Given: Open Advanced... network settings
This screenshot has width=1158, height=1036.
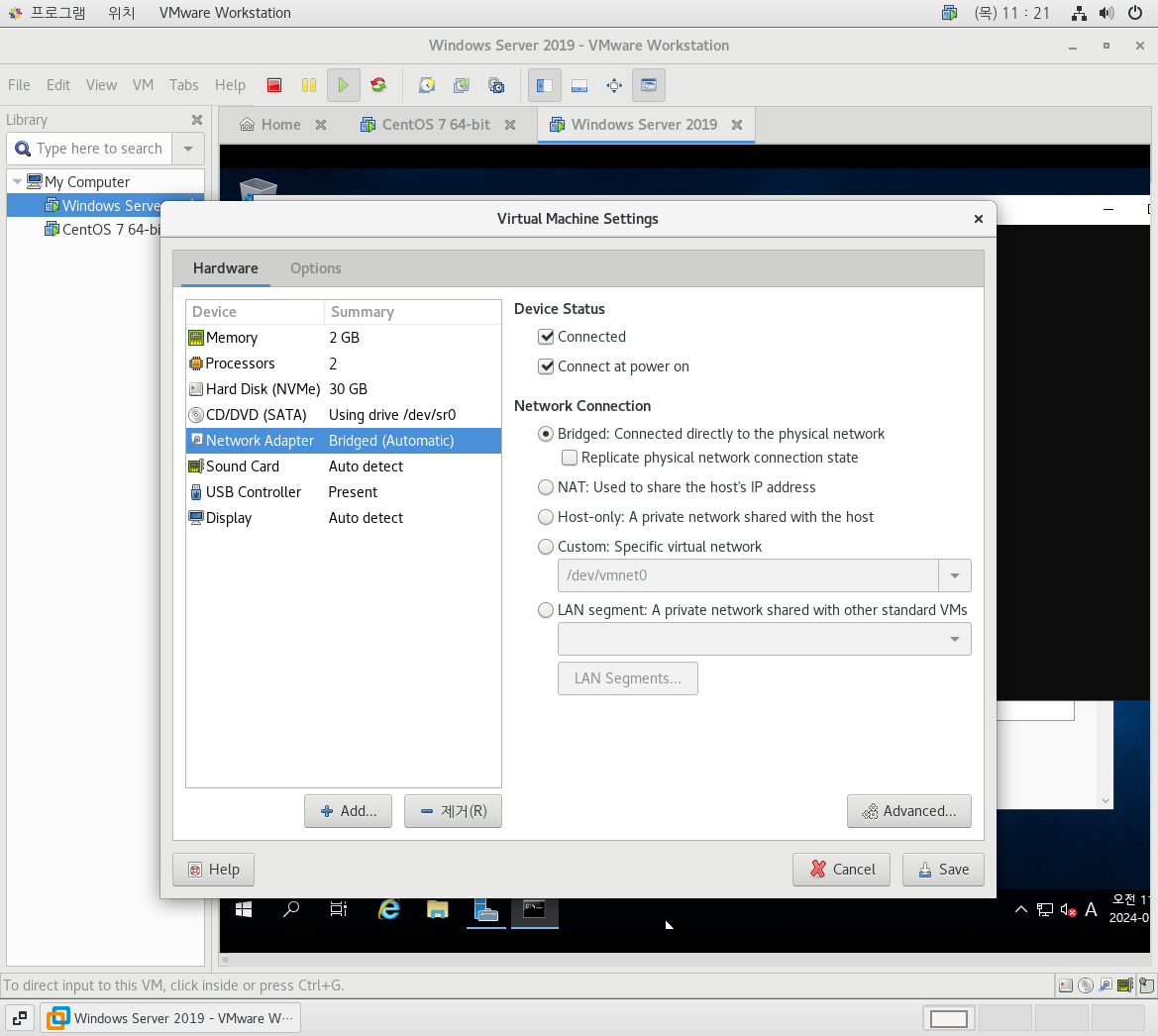Looking at the screenshot, I should tap(908, 811).
